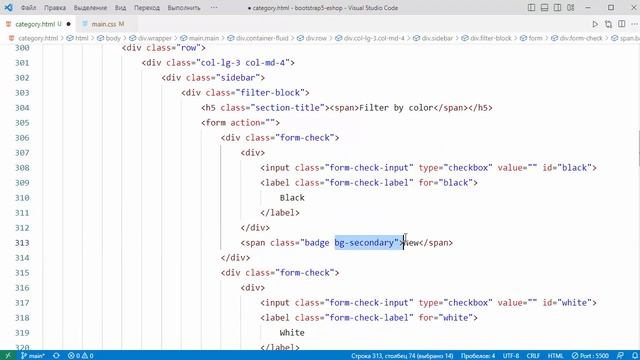Click line number 300 in gutter
The height and width of the screenshot is (360, 640).
(22, 48)
